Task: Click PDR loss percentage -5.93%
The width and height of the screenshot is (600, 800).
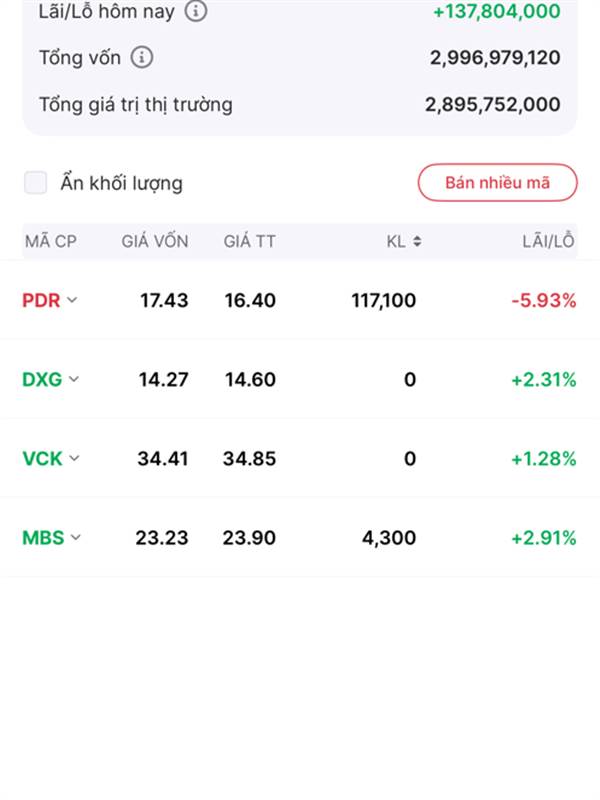Action: 543,300
